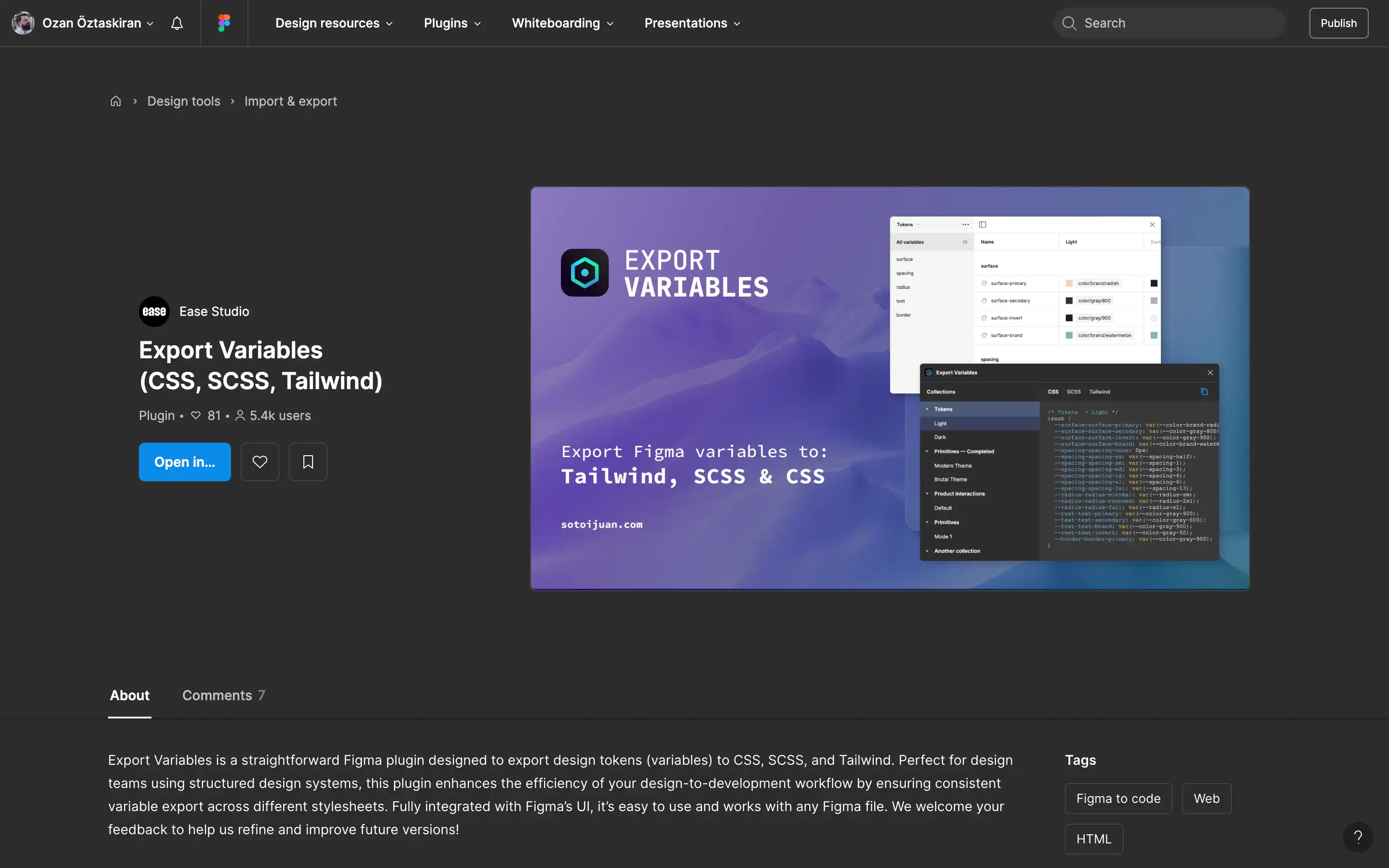Click the home breadcrumb icon
The image size is (1389, 868).
115,101
